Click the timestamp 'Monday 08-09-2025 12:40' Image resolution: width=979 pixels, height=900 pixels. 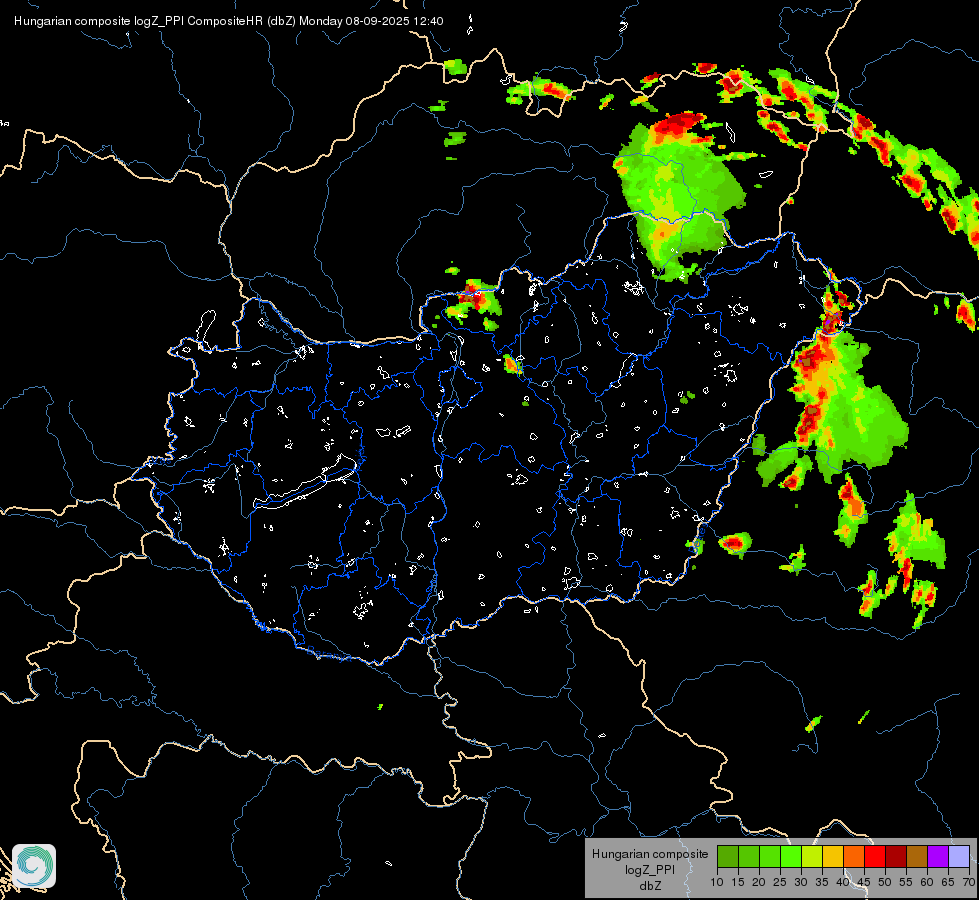coord(371,21)
